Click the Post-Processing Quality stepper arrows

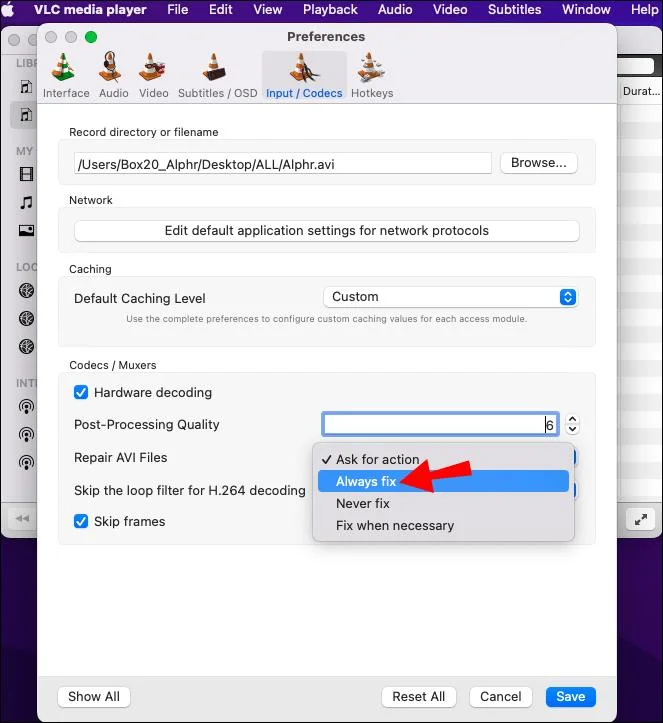coord(572,424)
